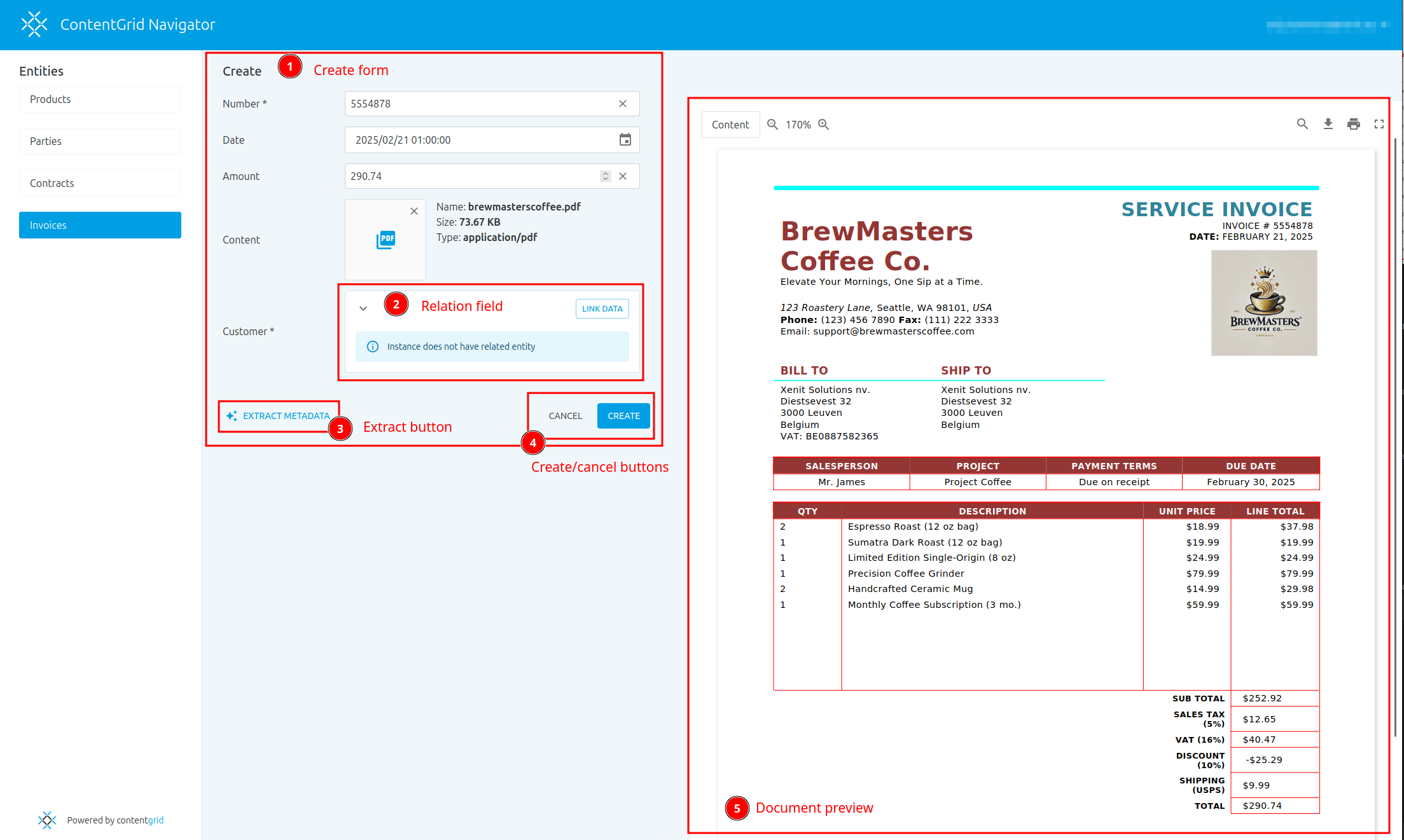Click the support@brewmasterscoffee.com email text

(893, 331)
